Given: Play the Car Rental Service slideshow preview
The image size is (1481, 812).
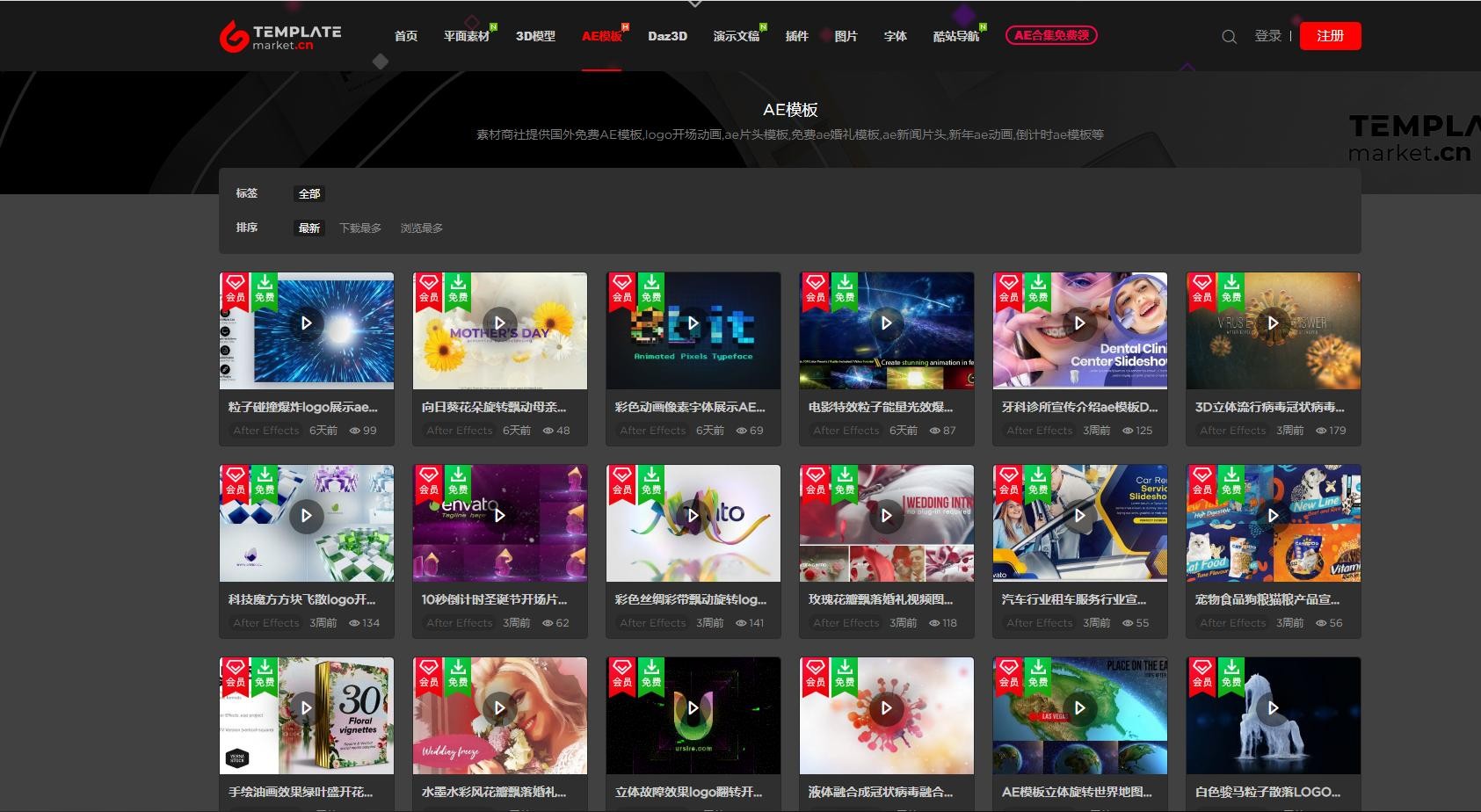Looking at the screenshot, I should click(1079, 516).
